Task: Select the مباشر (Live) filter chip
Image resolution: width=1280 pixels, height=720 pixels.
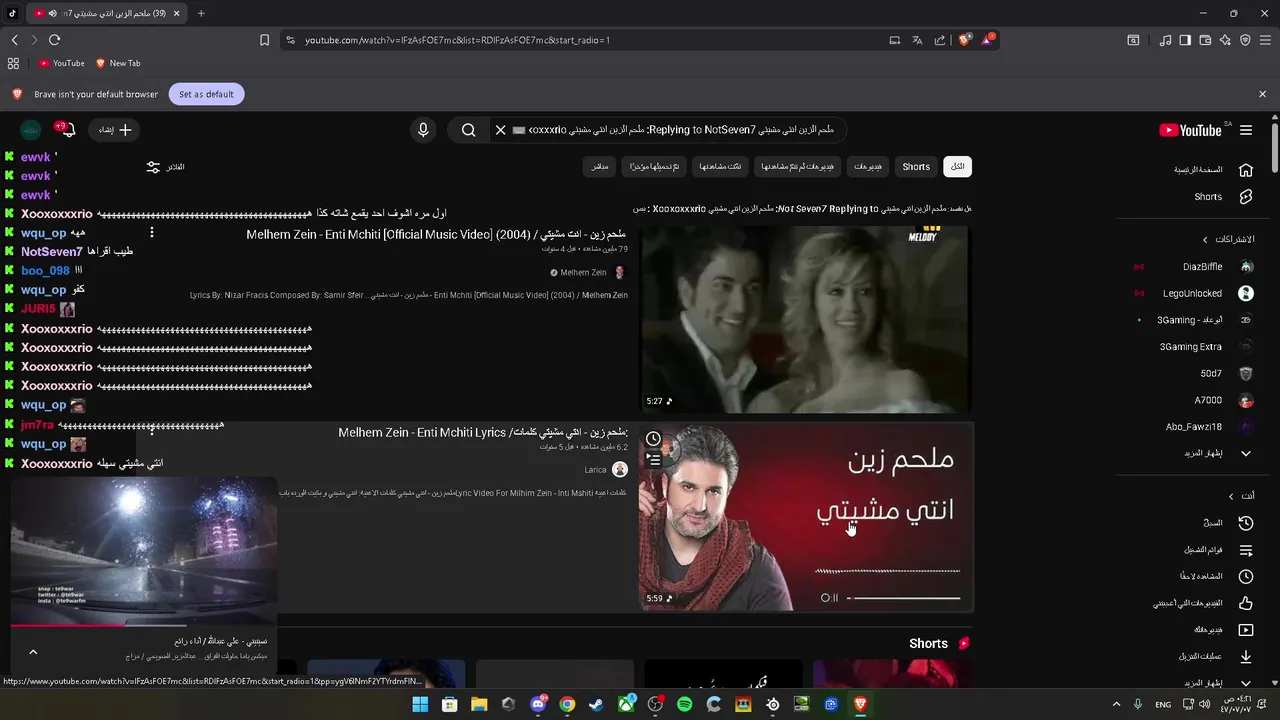Action: tap(599, 167)
